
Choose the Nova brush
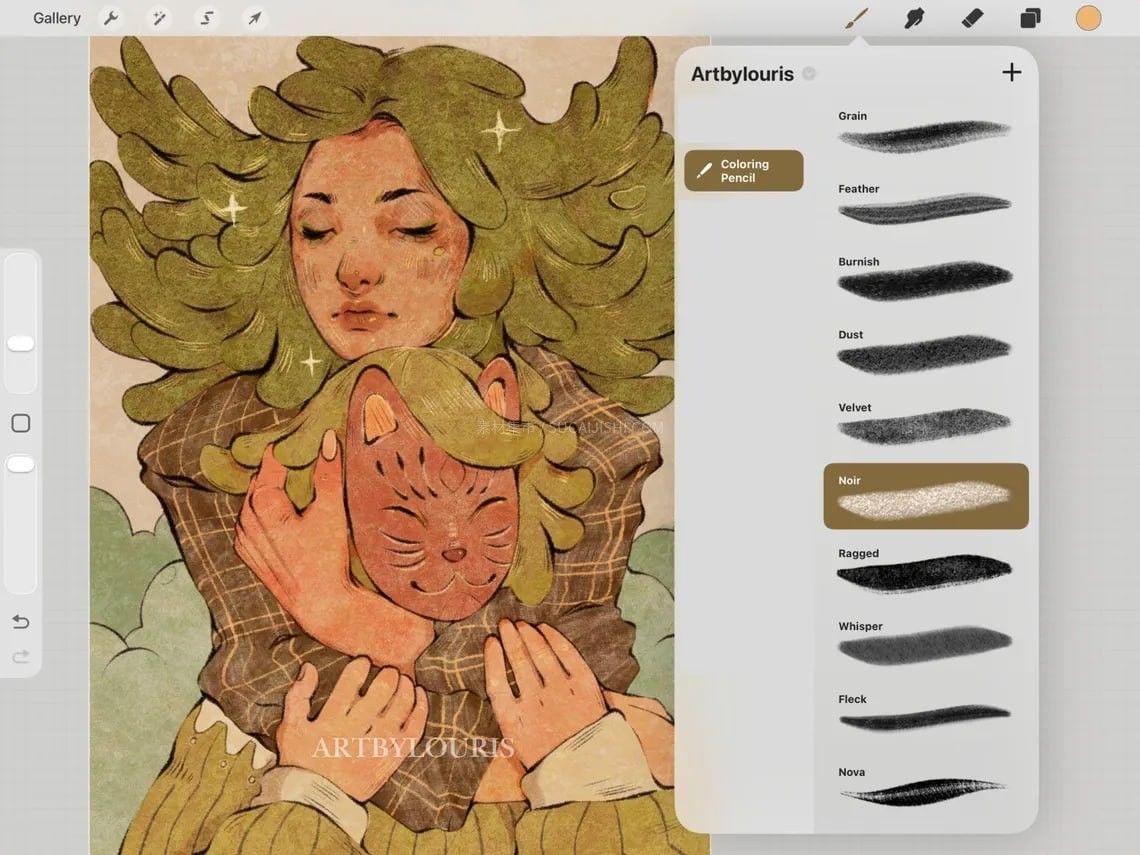926,787
